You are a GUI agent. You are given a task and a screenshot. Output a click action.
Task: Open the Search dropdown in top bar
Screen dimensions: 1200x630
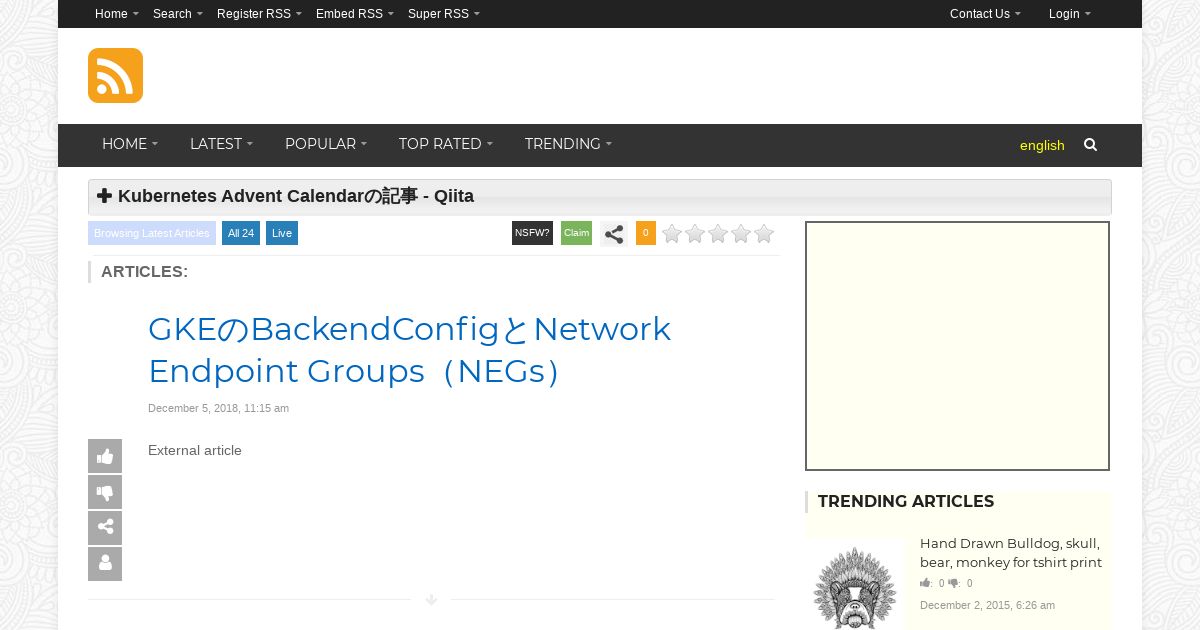[x=178, y=14]
